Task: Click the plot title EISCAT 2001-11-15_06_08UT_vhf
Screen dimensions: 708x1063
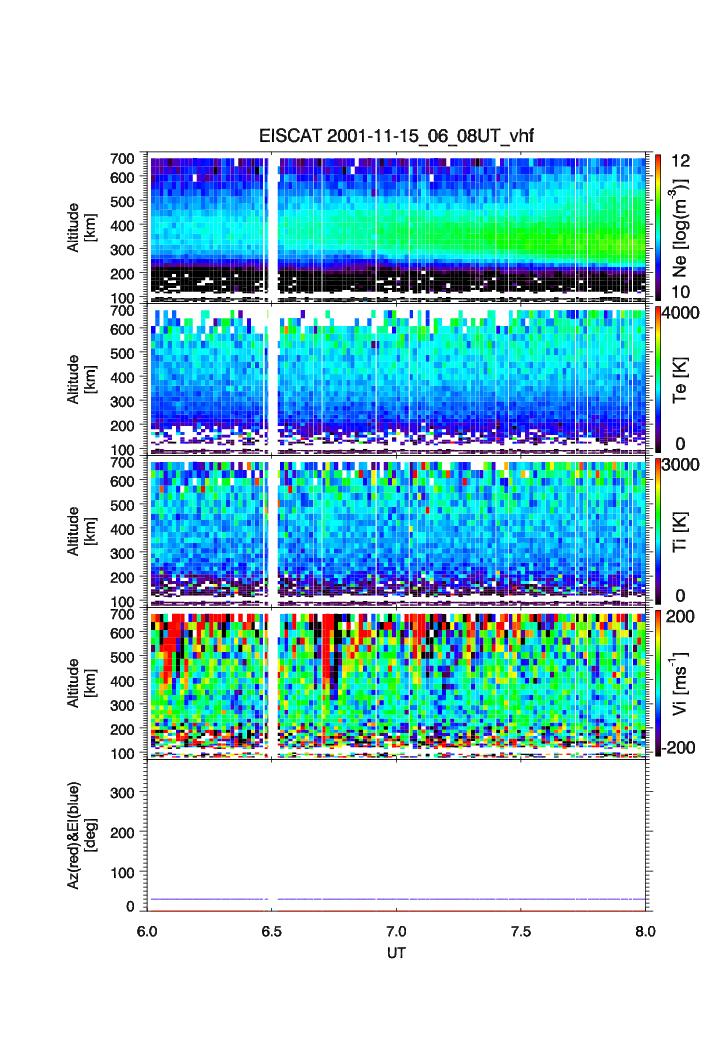Action: [398, 137]
